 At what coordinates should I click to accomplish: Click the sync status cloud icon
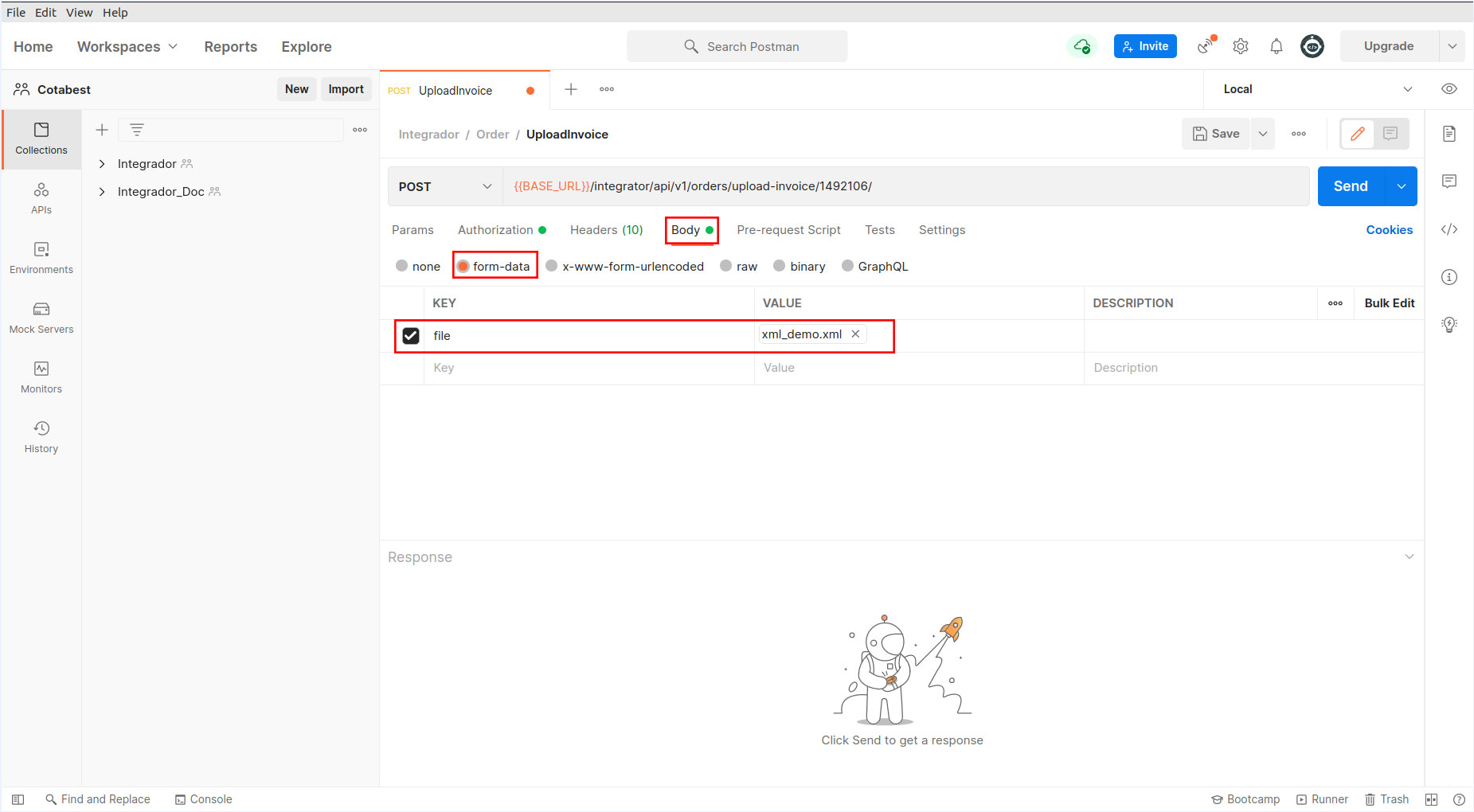pos(1081,46)
